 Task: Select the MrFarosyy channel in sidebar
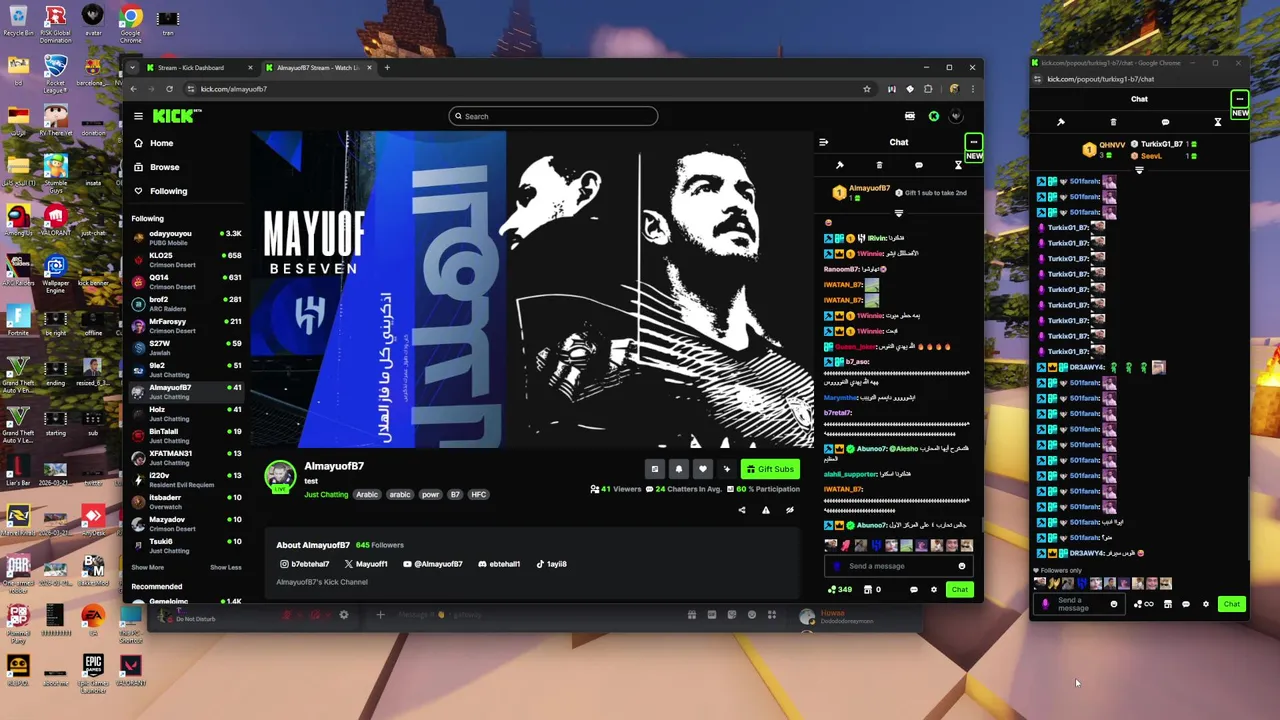pyautogui.click(x=187, y=325)
